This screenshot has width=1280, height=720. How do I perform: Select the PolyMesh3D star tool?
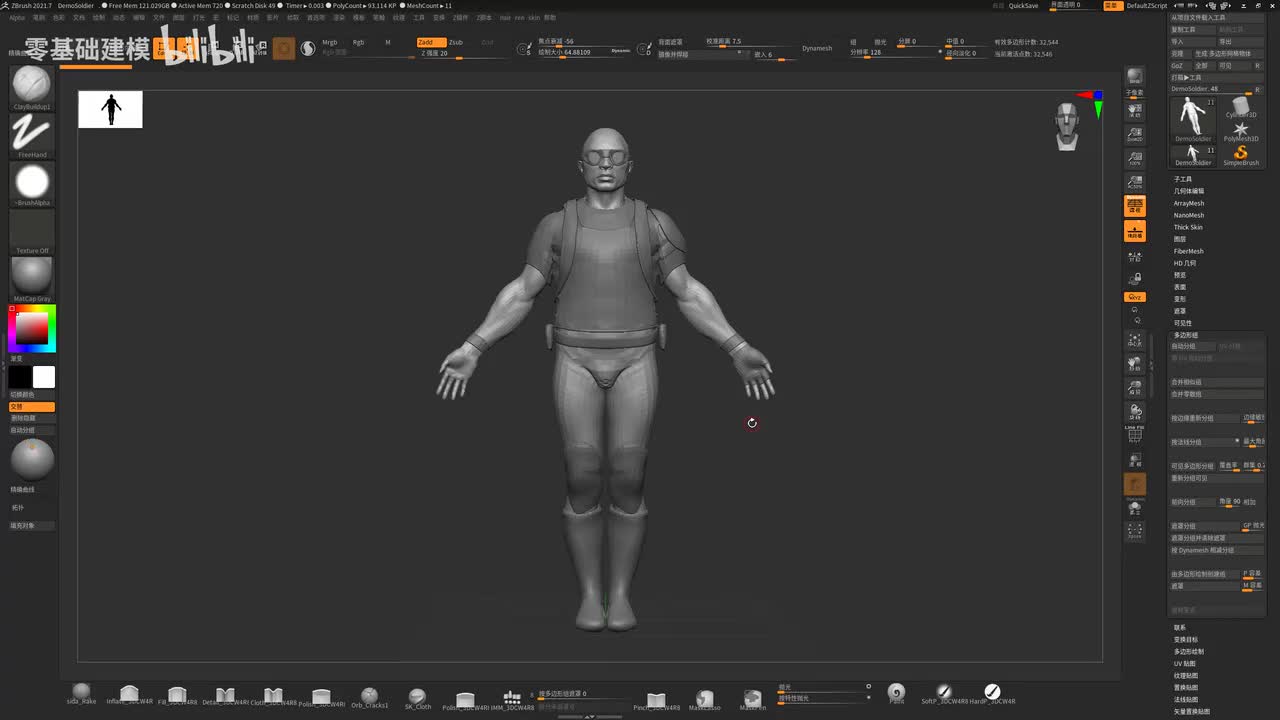tap(1241, 132)
